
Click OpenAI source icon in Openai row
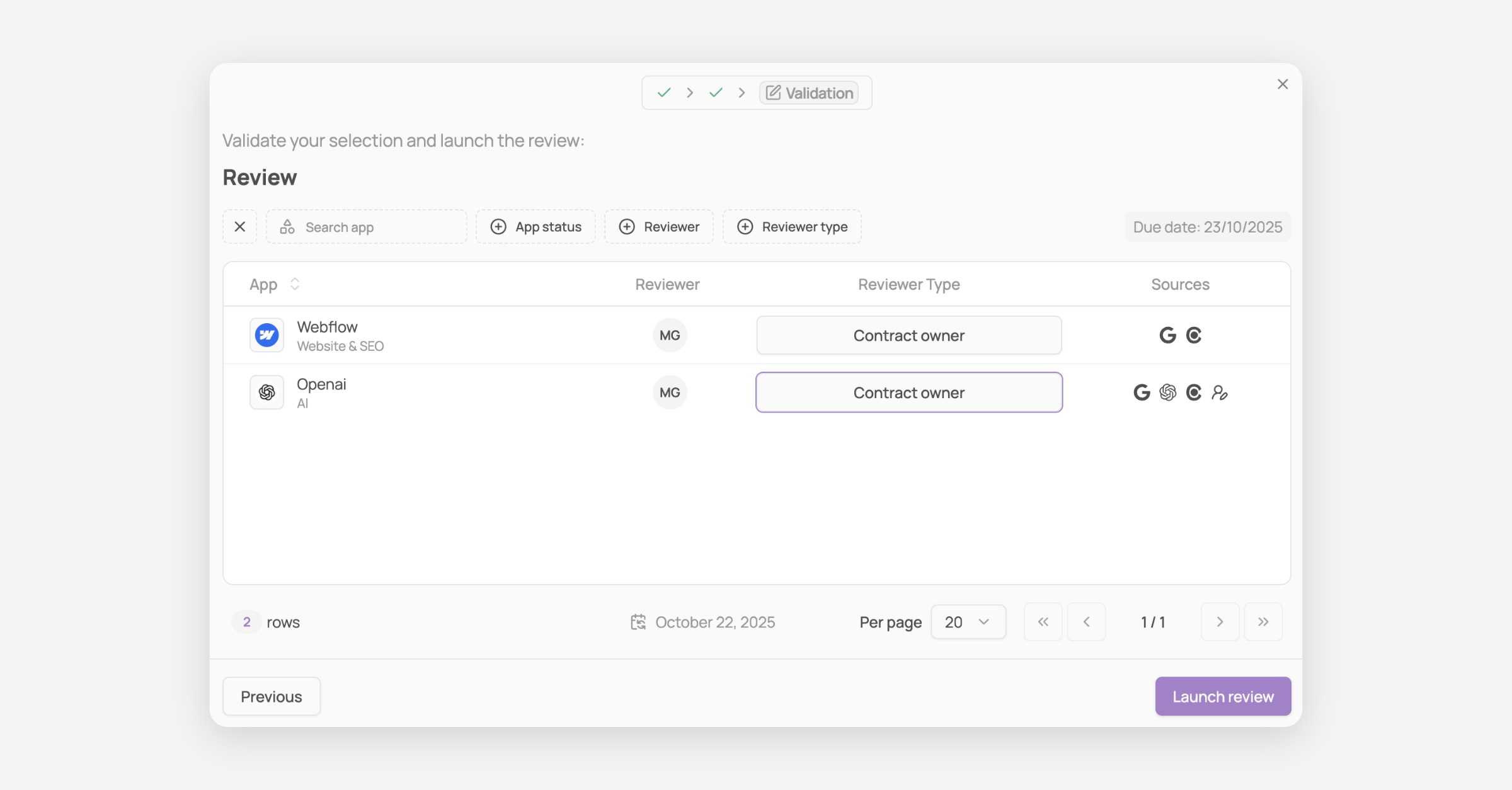1167,392
